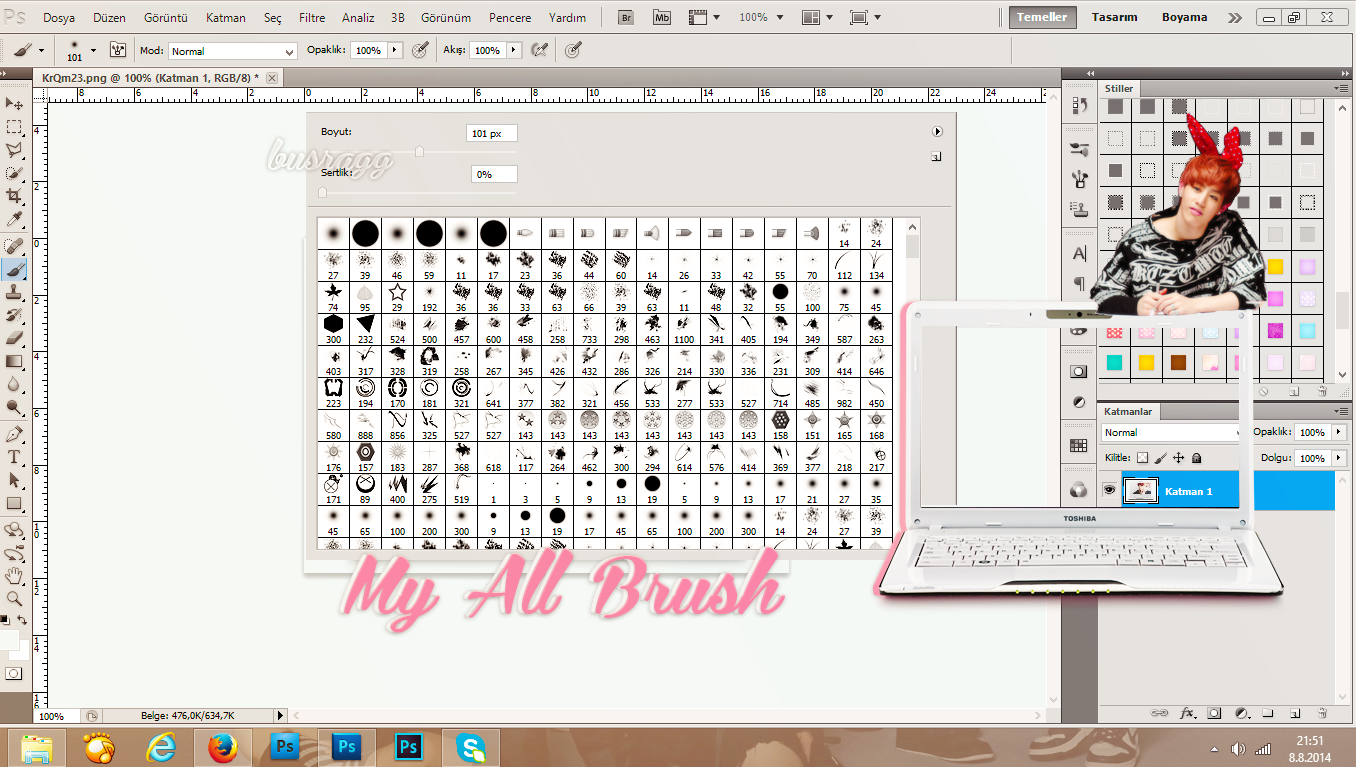
Task: Toggle visibility of Katman 1 layer
Action: (x=1108, y=490)
